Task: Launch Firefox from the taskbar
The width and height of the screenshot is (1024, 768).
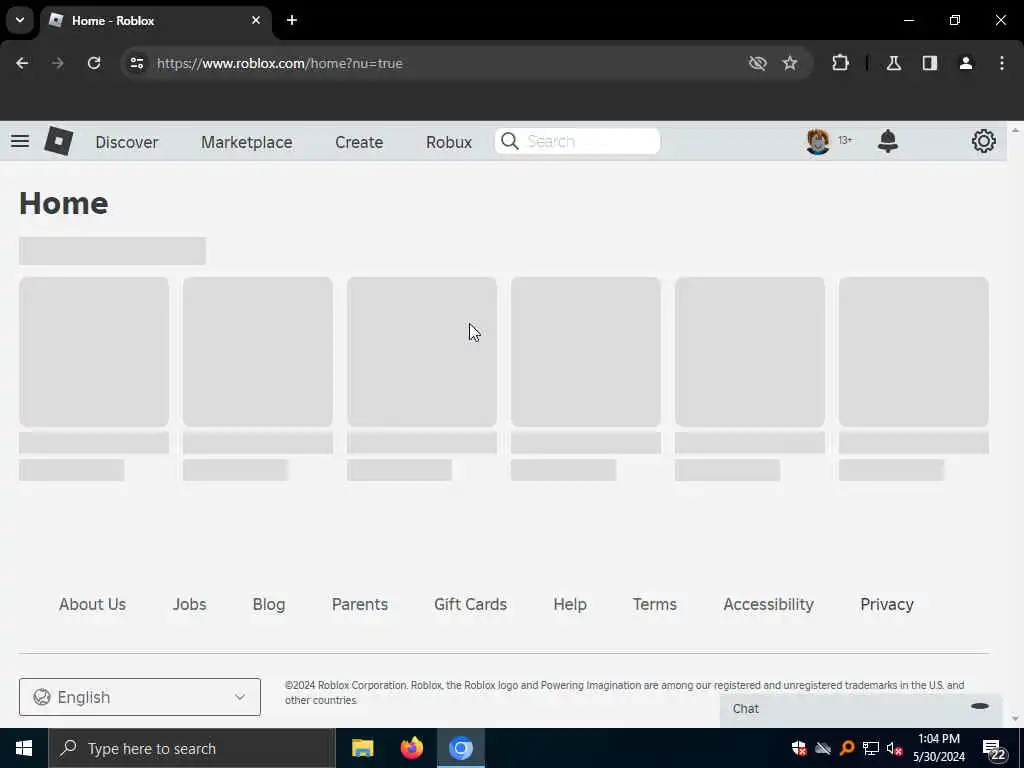Action: pyautogui.click(x=411, y=748)
